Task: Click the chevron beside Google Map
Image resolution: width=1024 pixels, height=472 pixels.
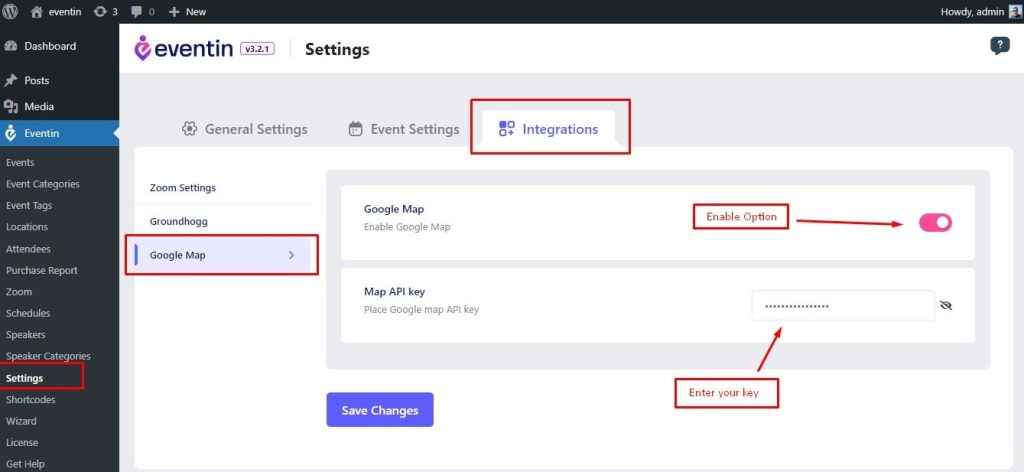Action: pos(291,255)
